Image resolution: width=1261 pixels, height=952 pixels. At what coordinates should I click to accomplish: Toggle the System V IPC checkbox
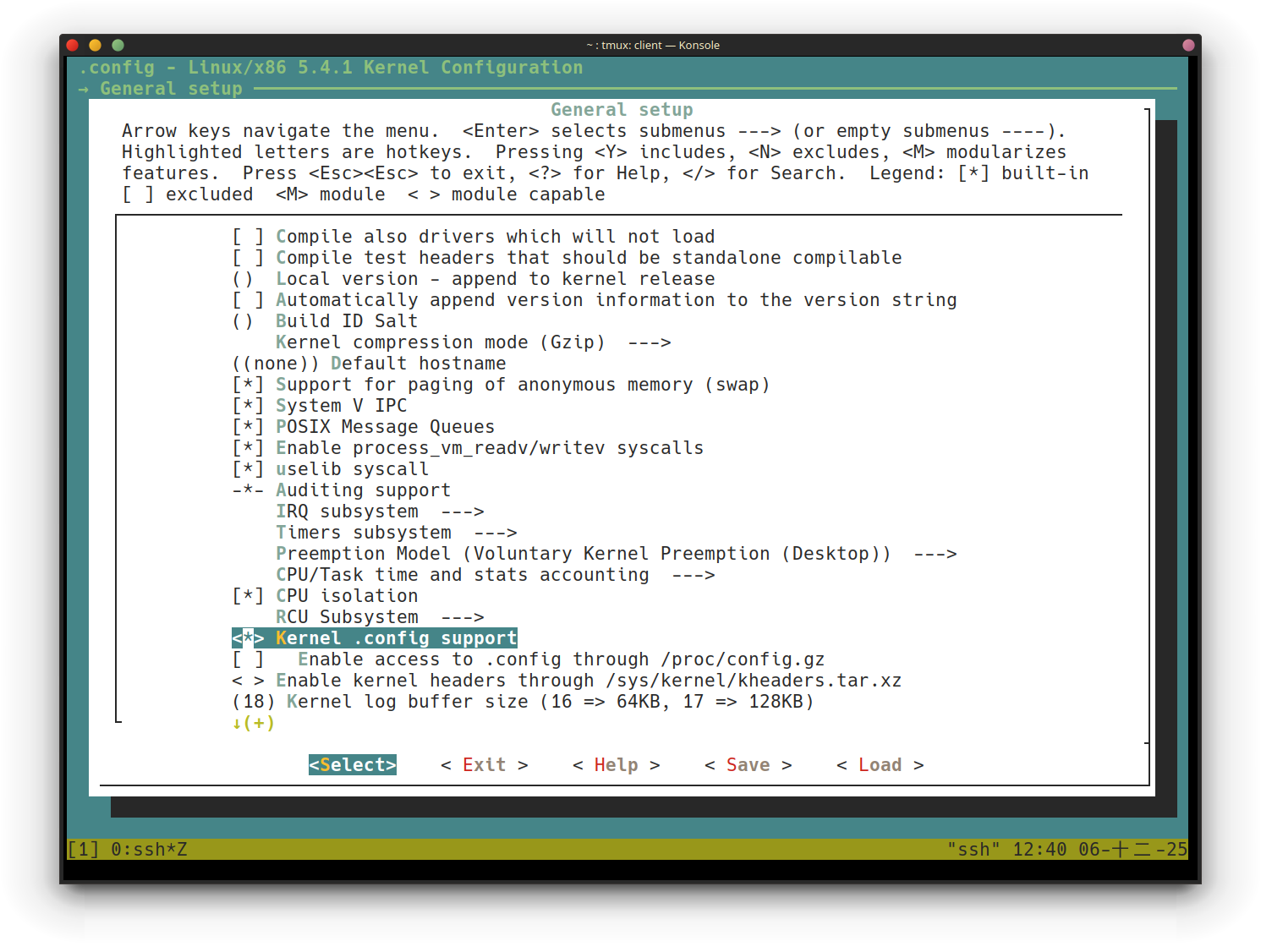[x=248, y=406]
